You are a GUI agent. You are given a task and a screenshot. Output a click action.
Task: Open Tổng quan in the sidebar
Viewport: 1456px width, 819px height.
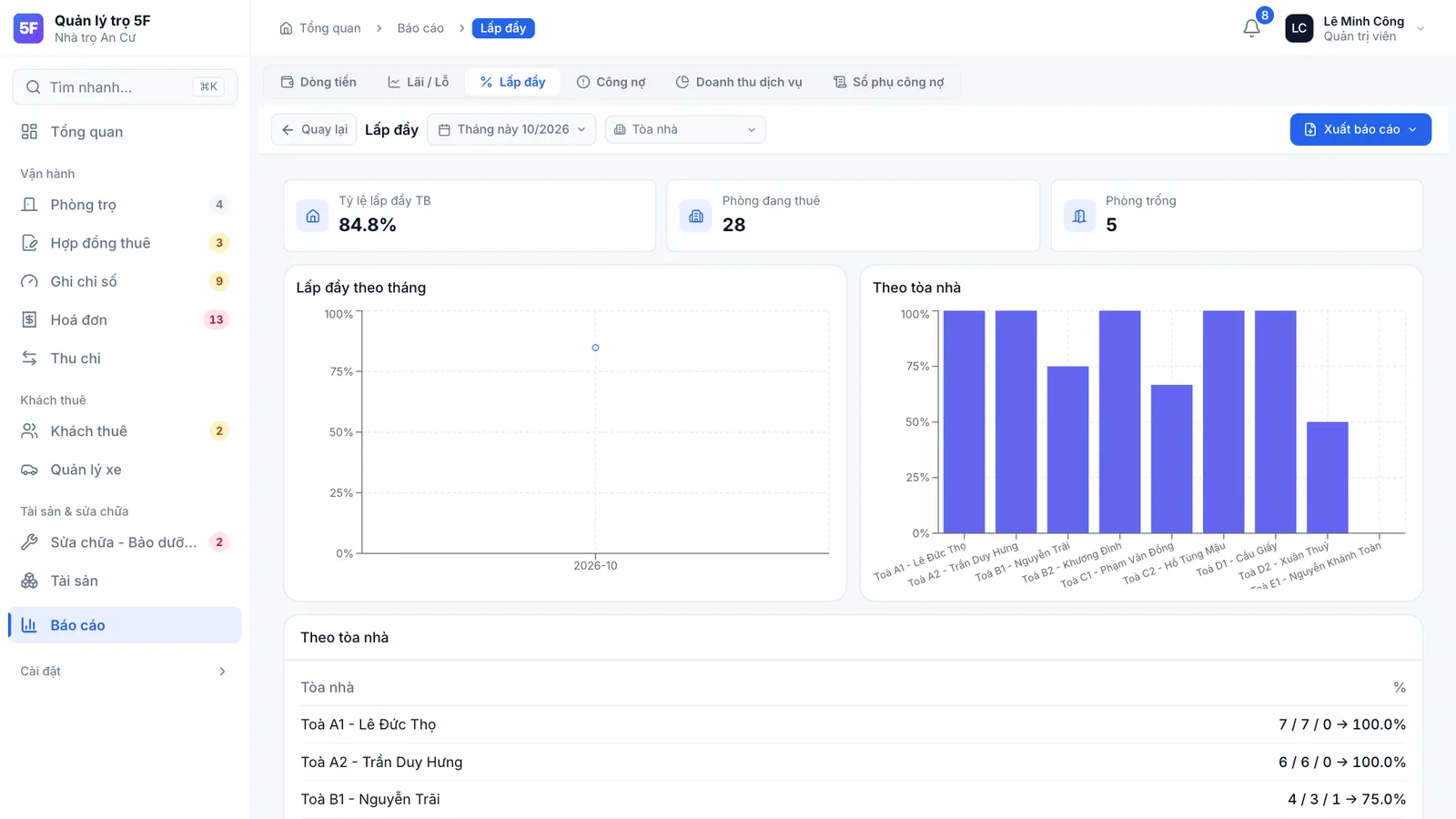pyautogui.click(x=124, y=132)
